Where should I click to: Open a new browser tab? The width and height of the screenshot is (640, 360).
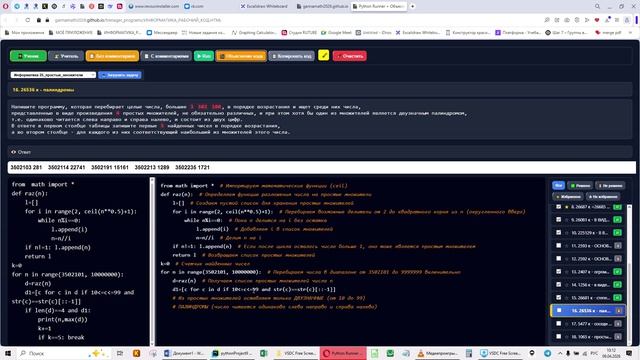(412, 6)
